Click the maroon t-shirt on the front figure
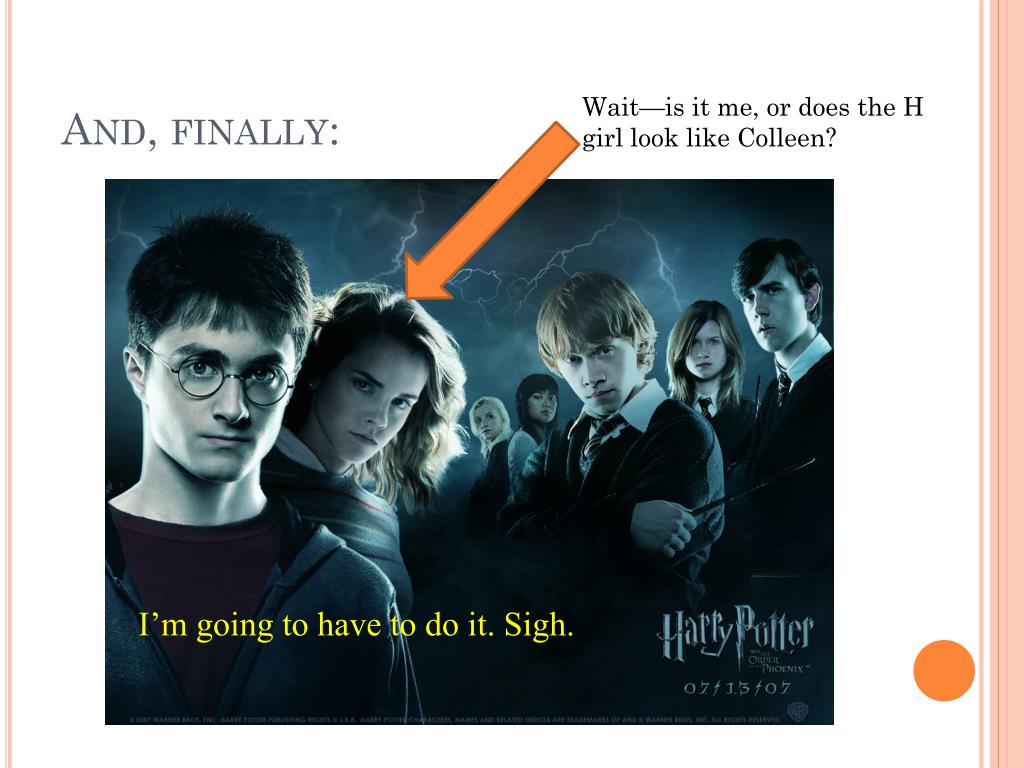This screenshot has height=768, width=1024. [196, 575]
